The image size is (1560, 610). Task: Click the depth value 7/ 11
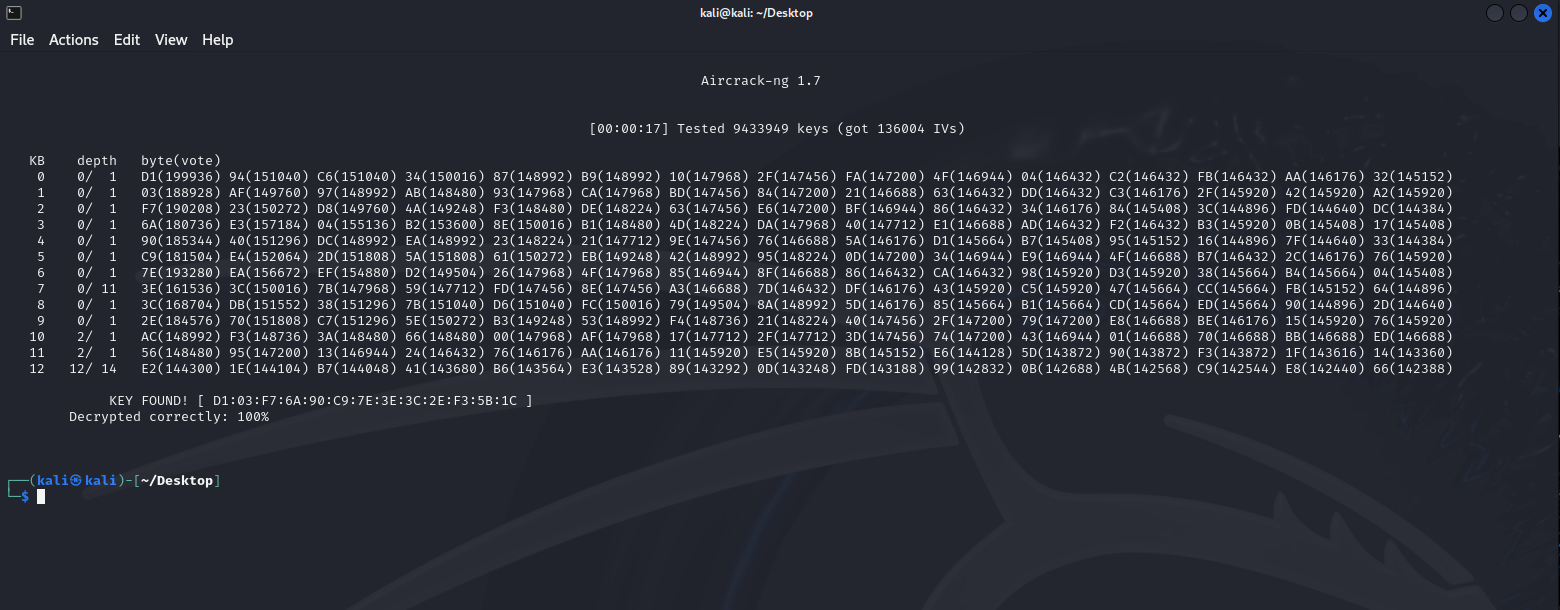click(97, 289)
